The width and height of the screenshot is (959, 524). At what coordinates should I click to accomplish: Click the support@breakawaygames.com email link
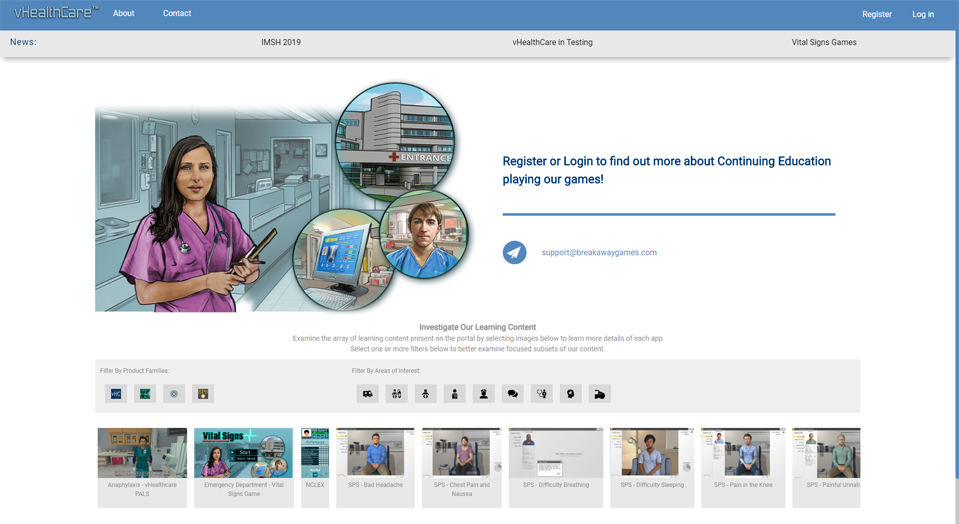(x=599, y=252)
